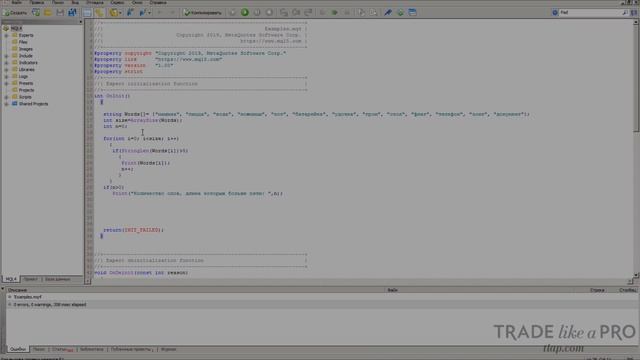Open the Вид menu
Image resolution: width=640 pixels, height=360 pixels.
(x=75, y=2)
